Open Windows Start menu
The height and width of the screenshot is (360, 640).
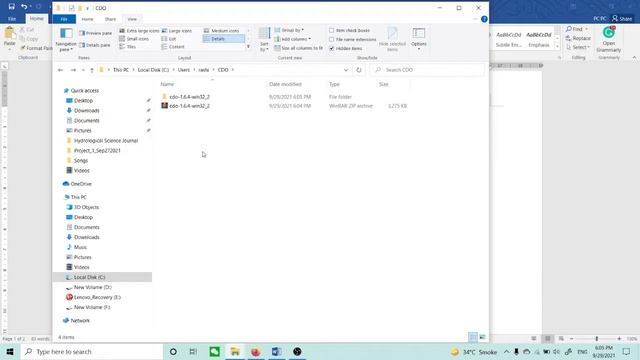(x=10, y=352)
